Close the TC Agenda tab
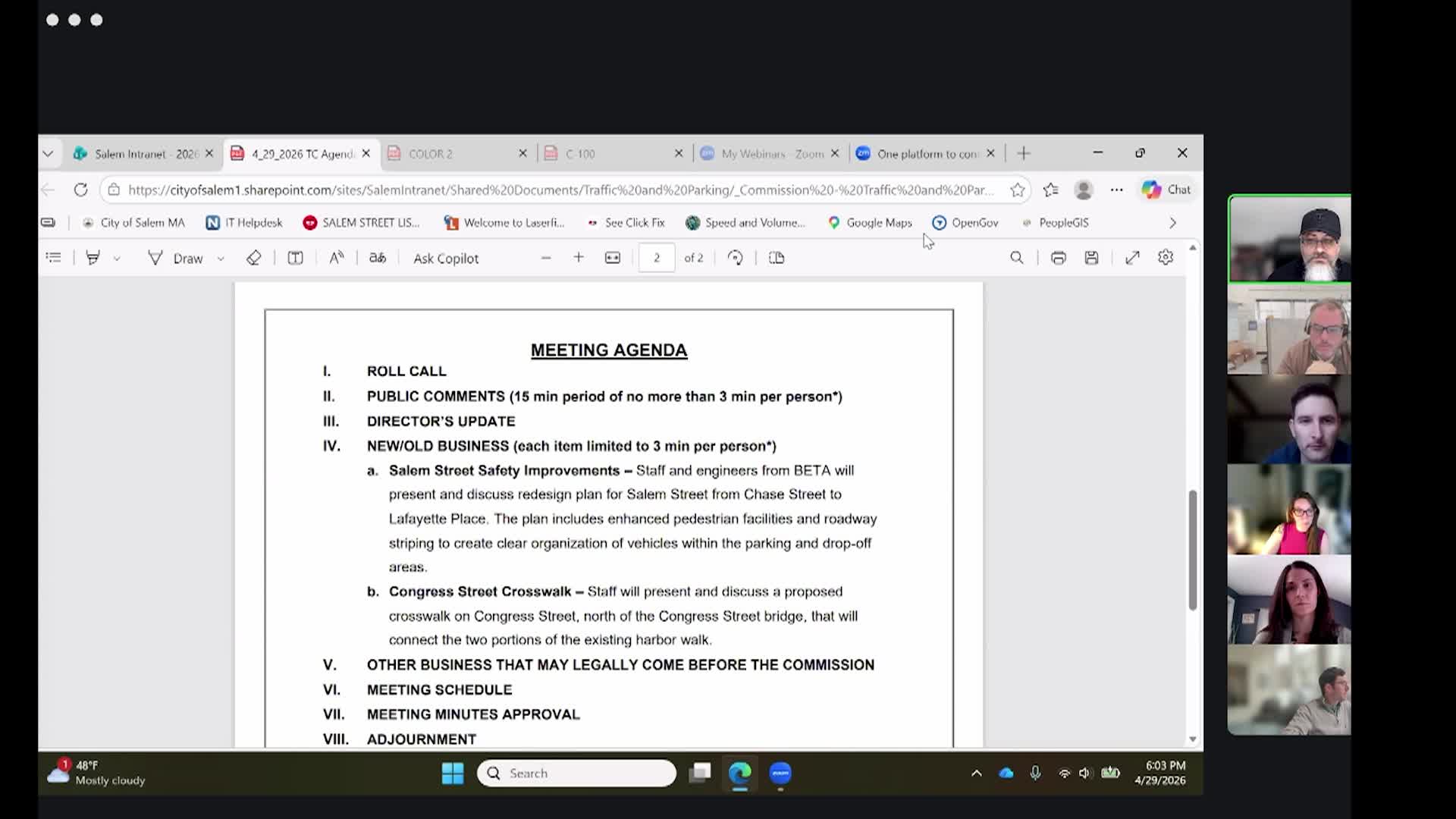1456x819 pixels. (366, 154)
